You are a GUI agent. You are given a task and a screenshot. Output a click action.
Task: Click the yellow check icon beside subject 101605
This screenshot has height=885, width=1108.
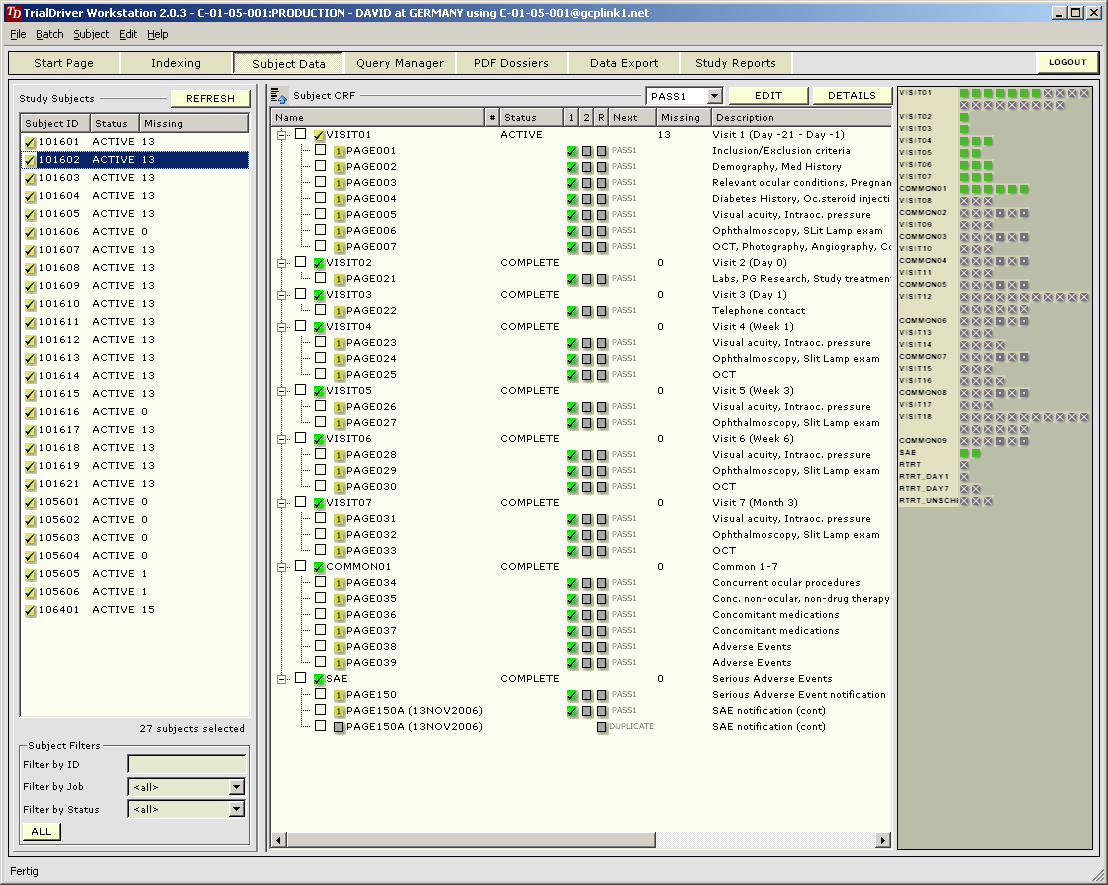30,214
